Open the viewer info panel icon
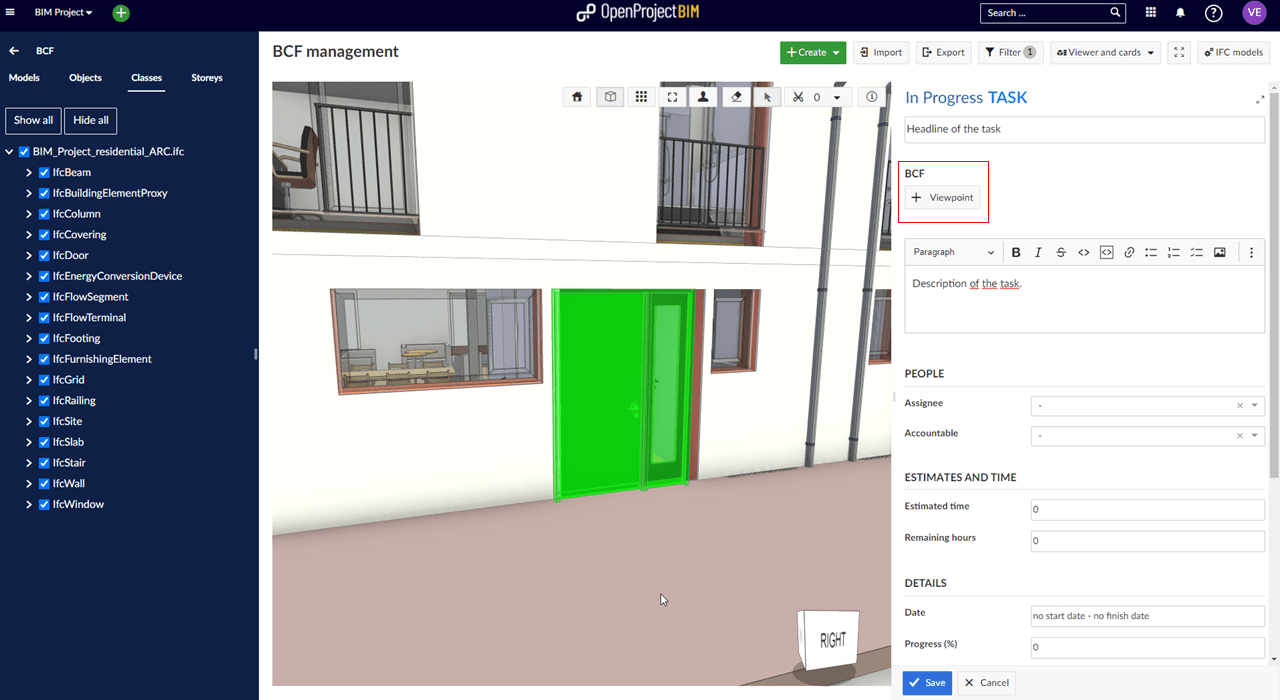 coord(872,97)
